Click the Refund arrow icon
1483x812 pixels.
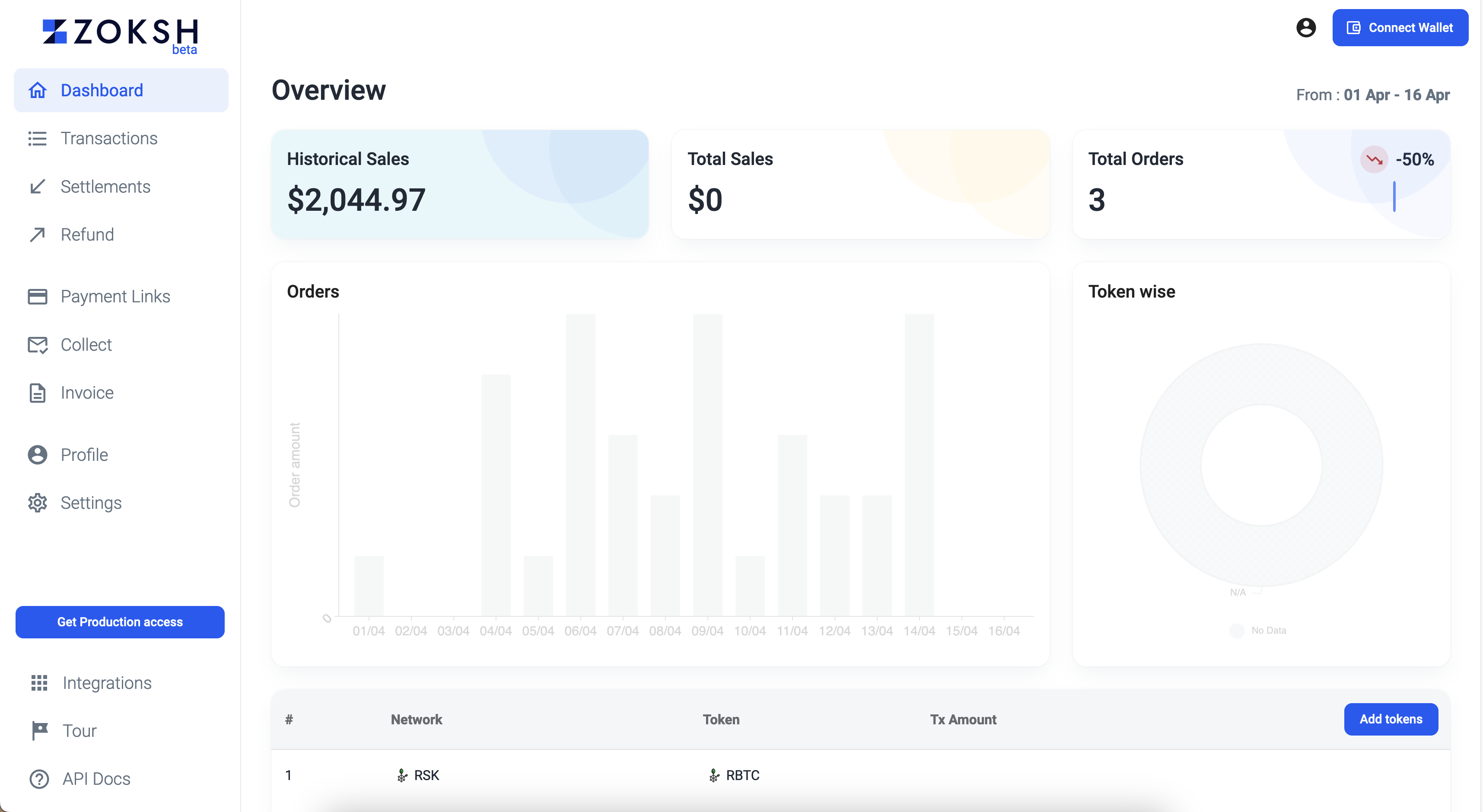(38, 235)
